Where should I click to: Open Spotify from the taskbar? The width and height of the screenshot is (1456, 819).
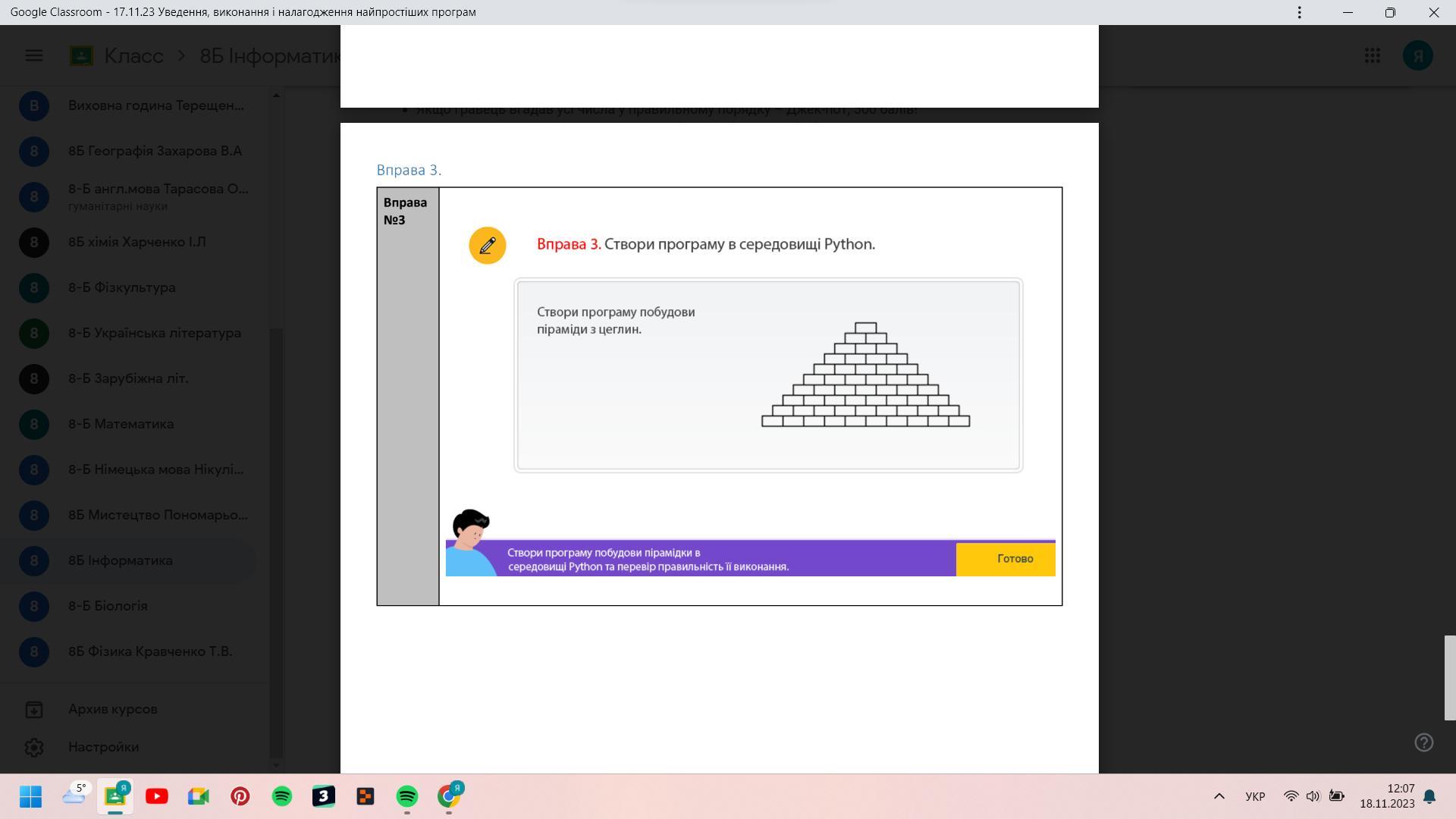(x=282, y=796)
